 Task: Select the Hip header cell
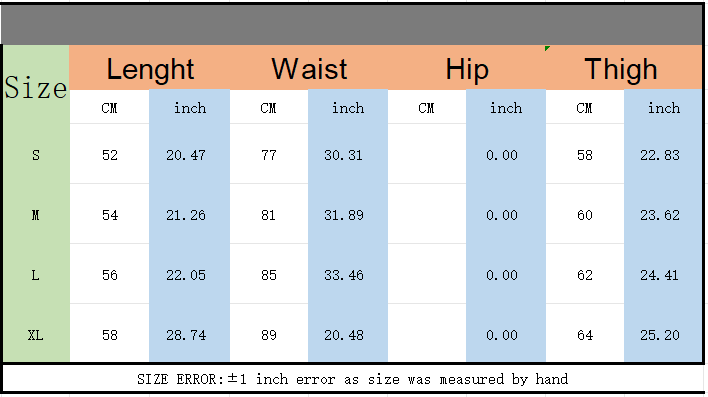(467, 68)
